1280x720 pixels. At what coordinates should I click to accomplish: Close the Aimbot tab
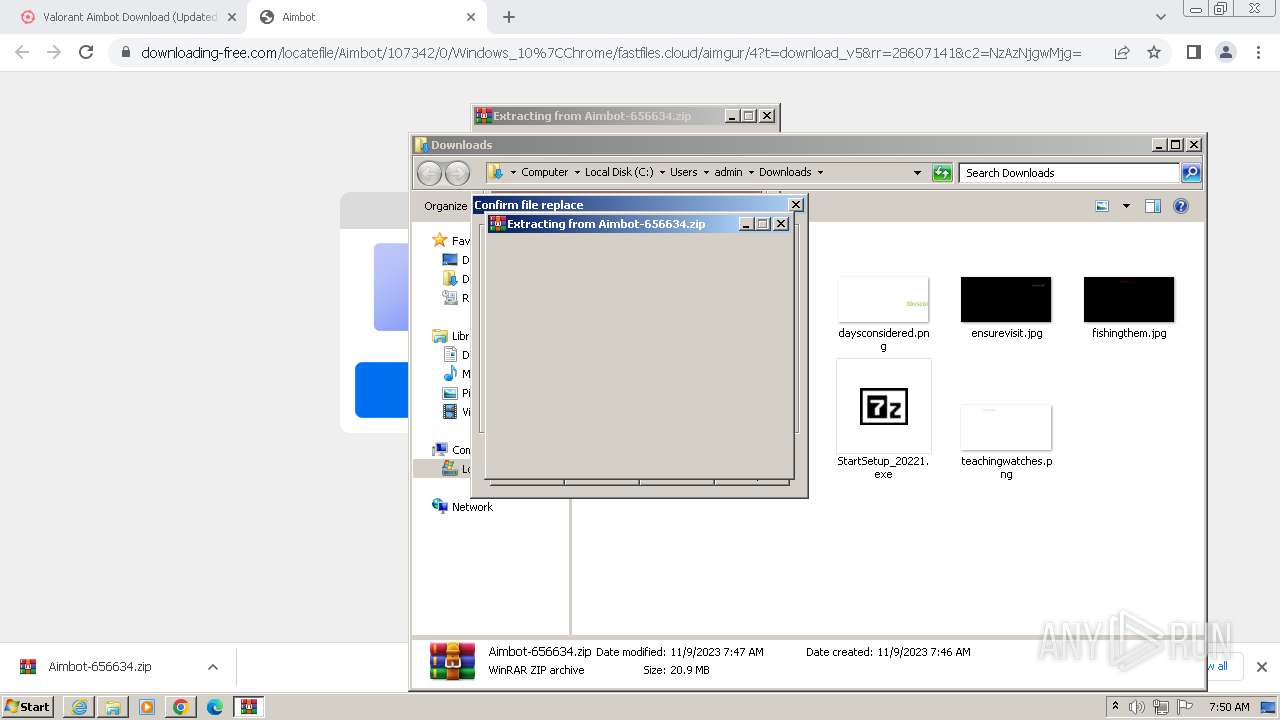[471, 17]
